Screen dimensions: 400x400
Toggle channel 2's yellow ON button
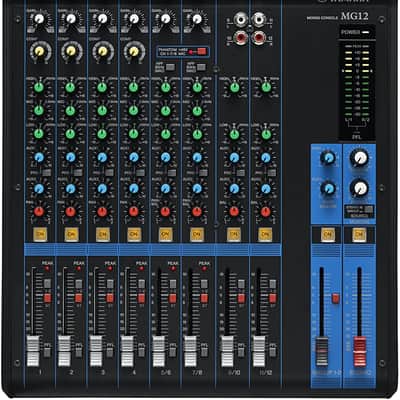tap(71, 235)
